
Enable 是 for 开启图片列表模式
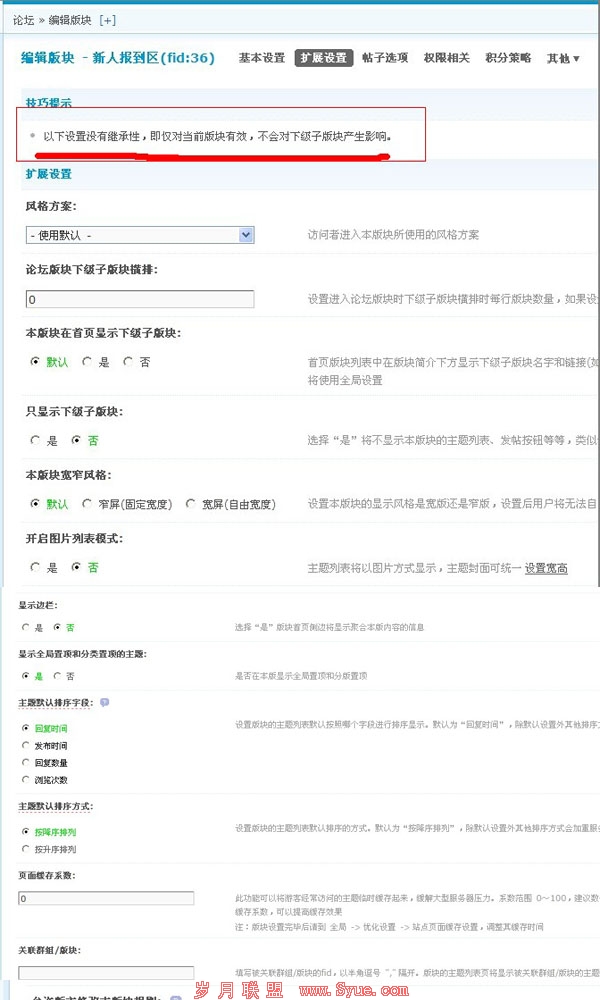tap(37, 567)
